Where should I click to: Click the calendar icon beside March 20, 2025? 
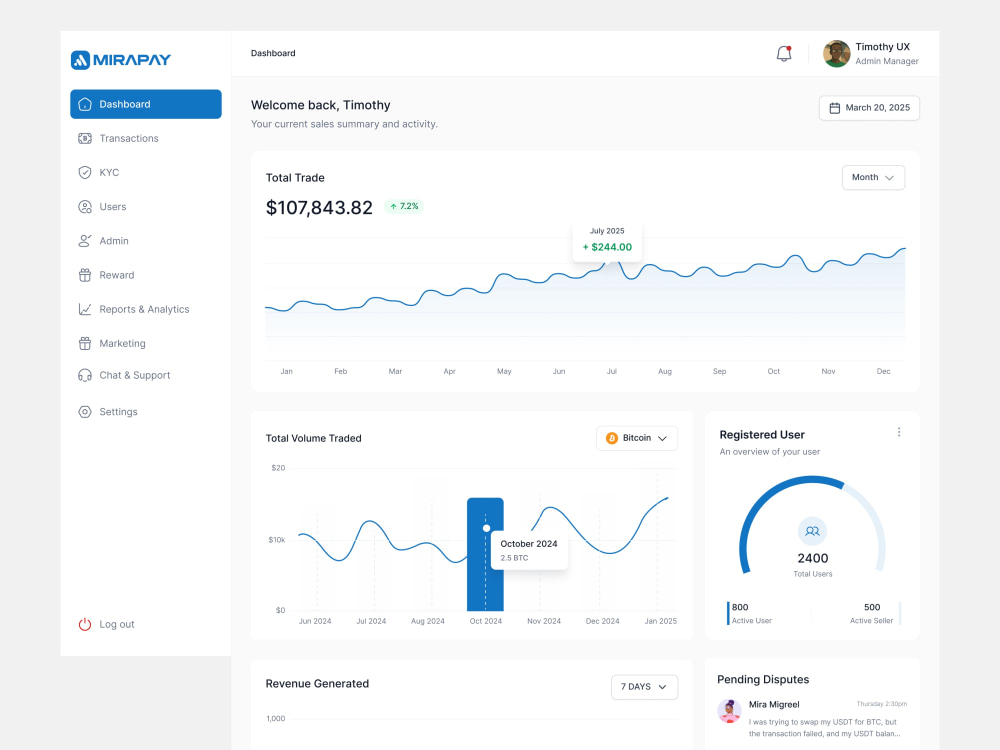click(x=834, y=108)
